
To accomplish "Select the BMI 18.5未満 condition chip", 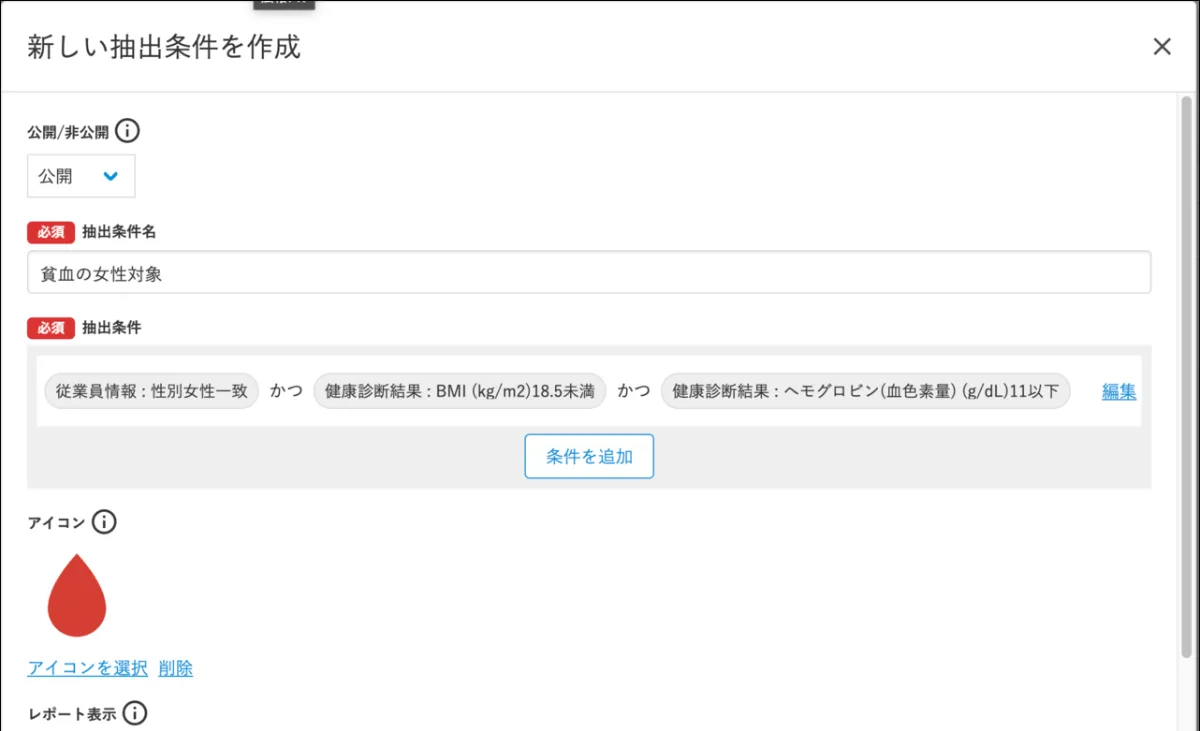I will pyautogui.click(x=460, y=391).
